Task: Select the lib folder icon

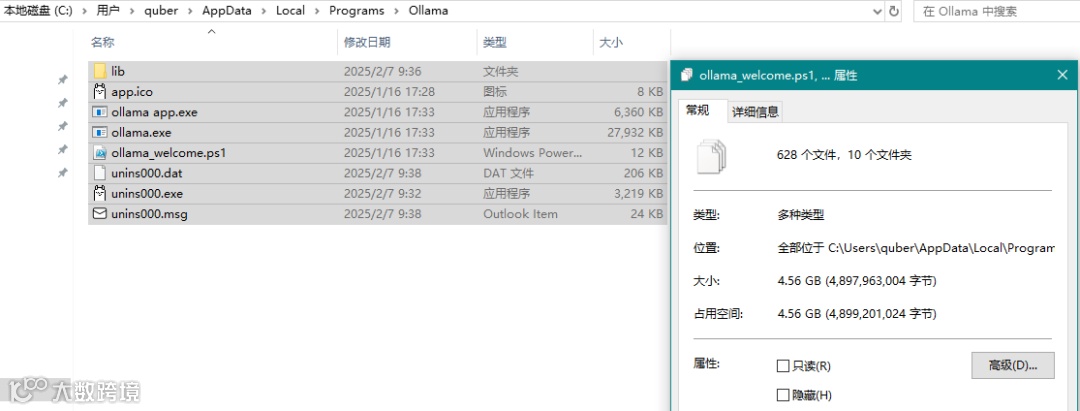Action: click(100, 71)
